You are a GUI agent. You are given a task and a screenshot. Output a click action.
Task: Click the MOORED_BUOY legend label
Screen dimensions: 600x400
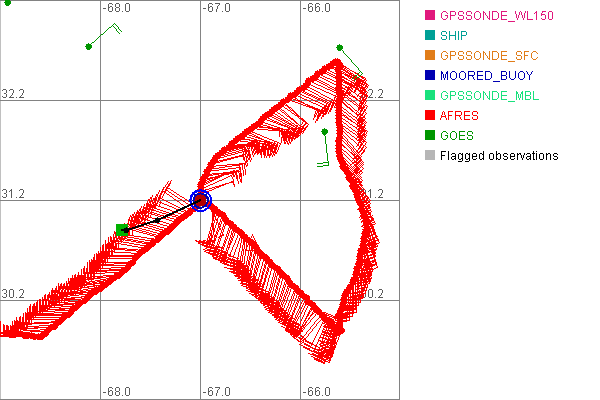[486, 76]
